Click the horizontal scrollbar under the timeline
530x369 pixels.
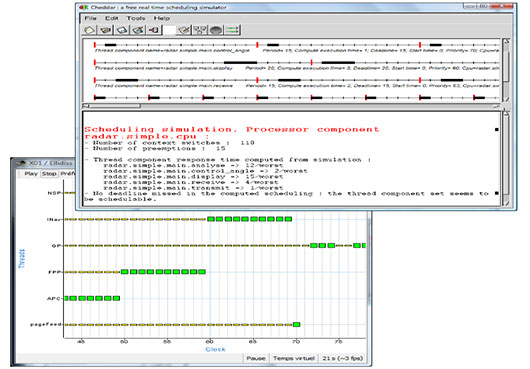(x=291, y=106)
